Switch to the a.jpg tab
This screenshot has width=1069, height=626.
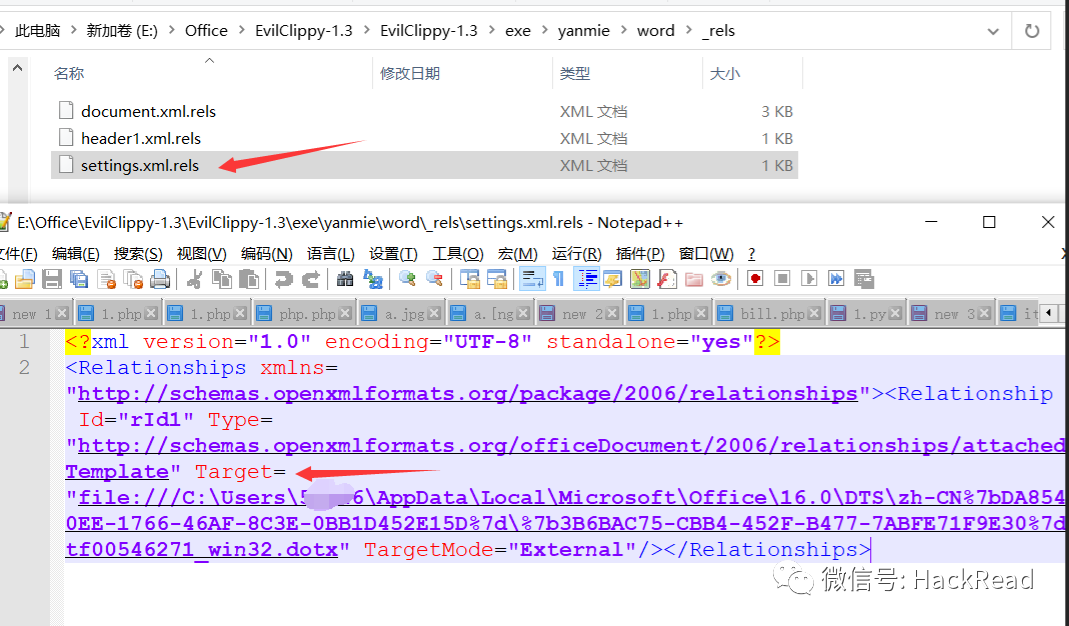[x=402, y=314]
